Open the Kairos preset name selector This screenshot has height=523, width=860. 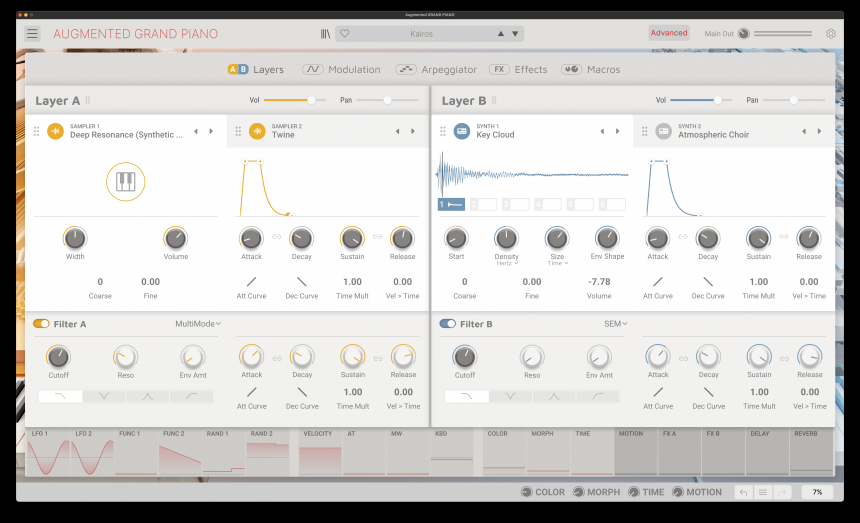[x=421, y=33]
